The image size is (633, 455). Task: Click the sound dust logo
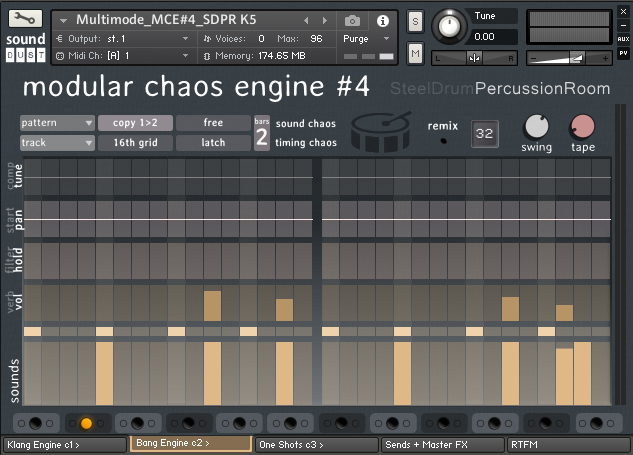click(x=25, y=47)
